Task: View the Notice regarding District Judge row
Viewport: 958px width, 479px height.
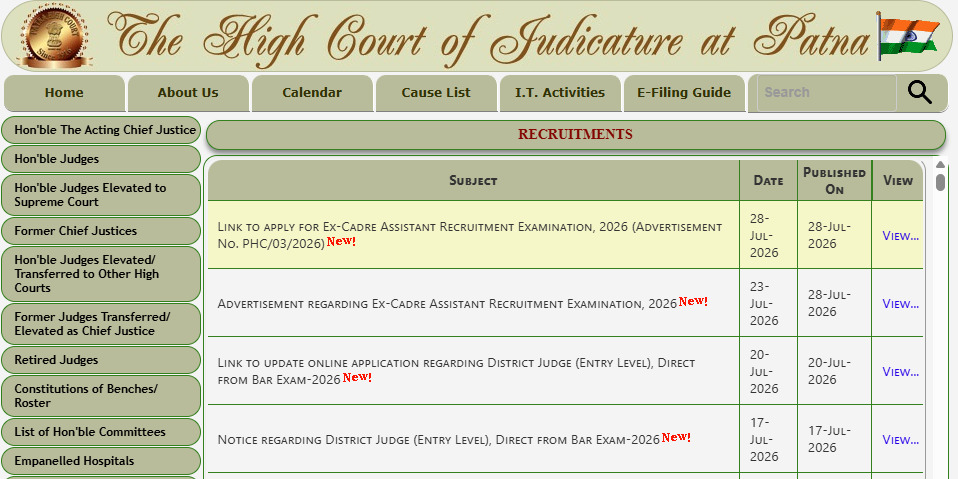Action: [900, 439]
